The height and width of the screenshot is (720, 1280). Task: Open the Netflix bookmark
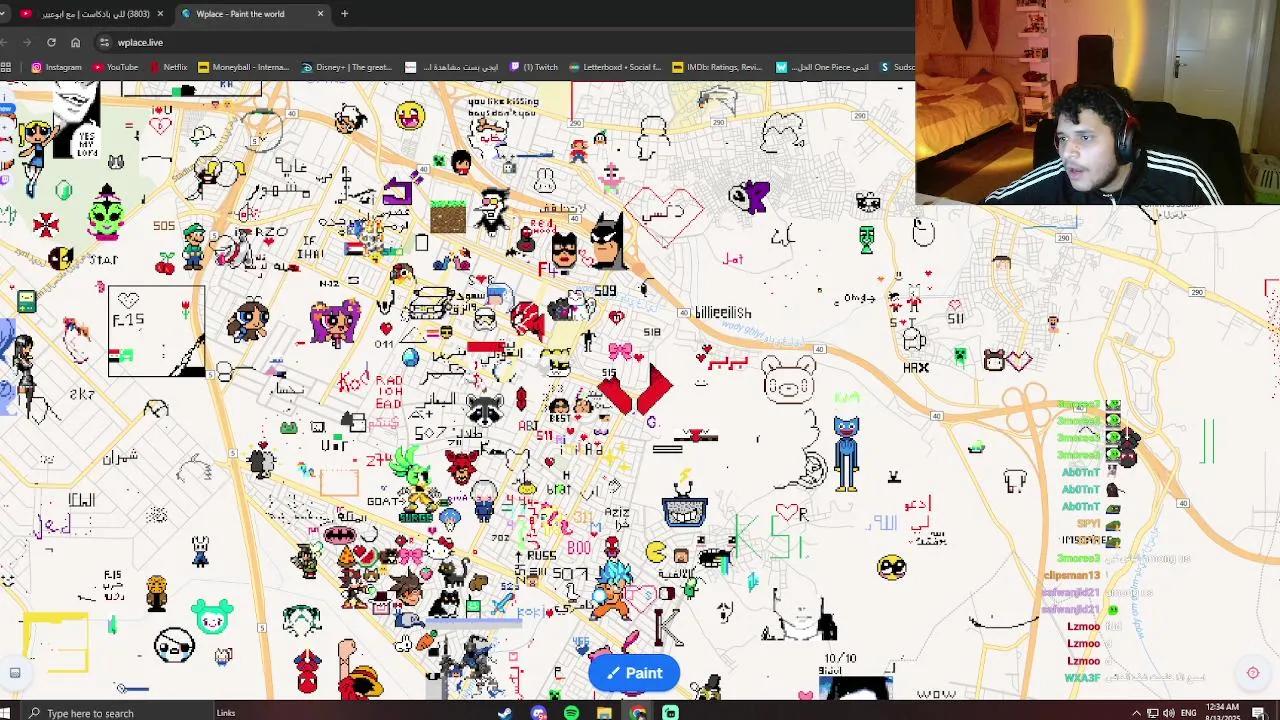(168, 67)
